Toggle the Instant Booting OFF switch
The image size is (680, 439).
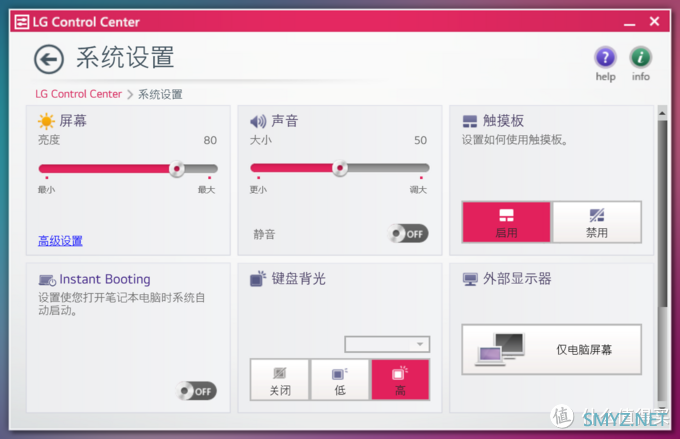196,391
